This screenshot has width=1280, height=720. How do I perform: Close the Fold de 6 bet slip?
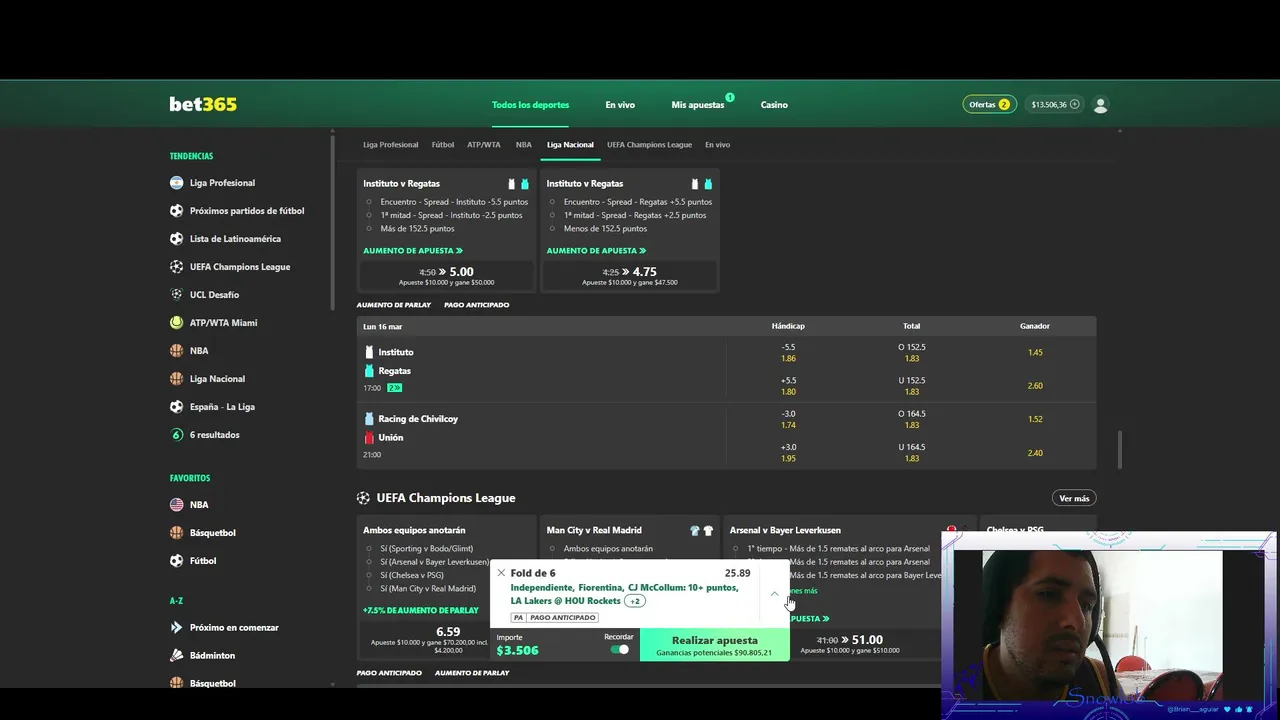[501, 573]
